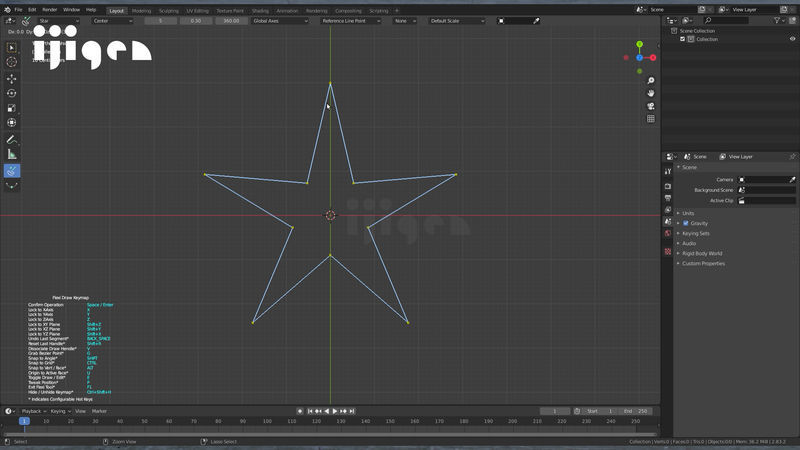Screen dimensions: 800x450
Task: Open the Reference Line Point dropdown
Action: (351, 21)
